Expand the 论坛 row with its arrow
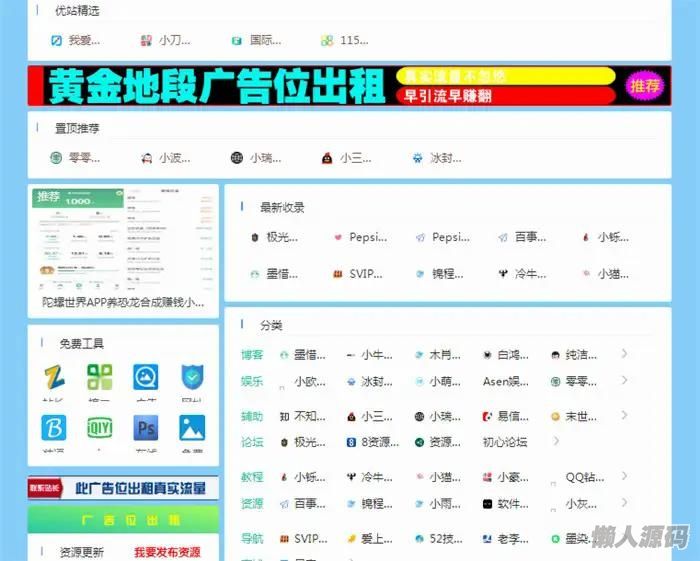The height and width of the screenshot is (561, 700). click(x=556, y=441)
